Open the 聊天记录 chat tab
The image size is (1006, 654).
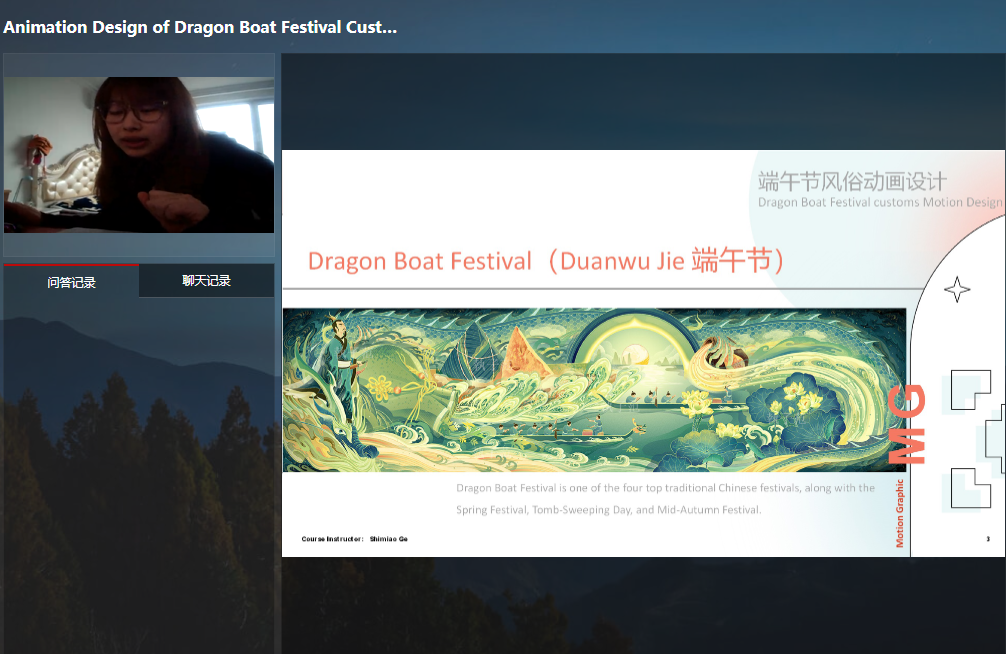pos(207,280)
